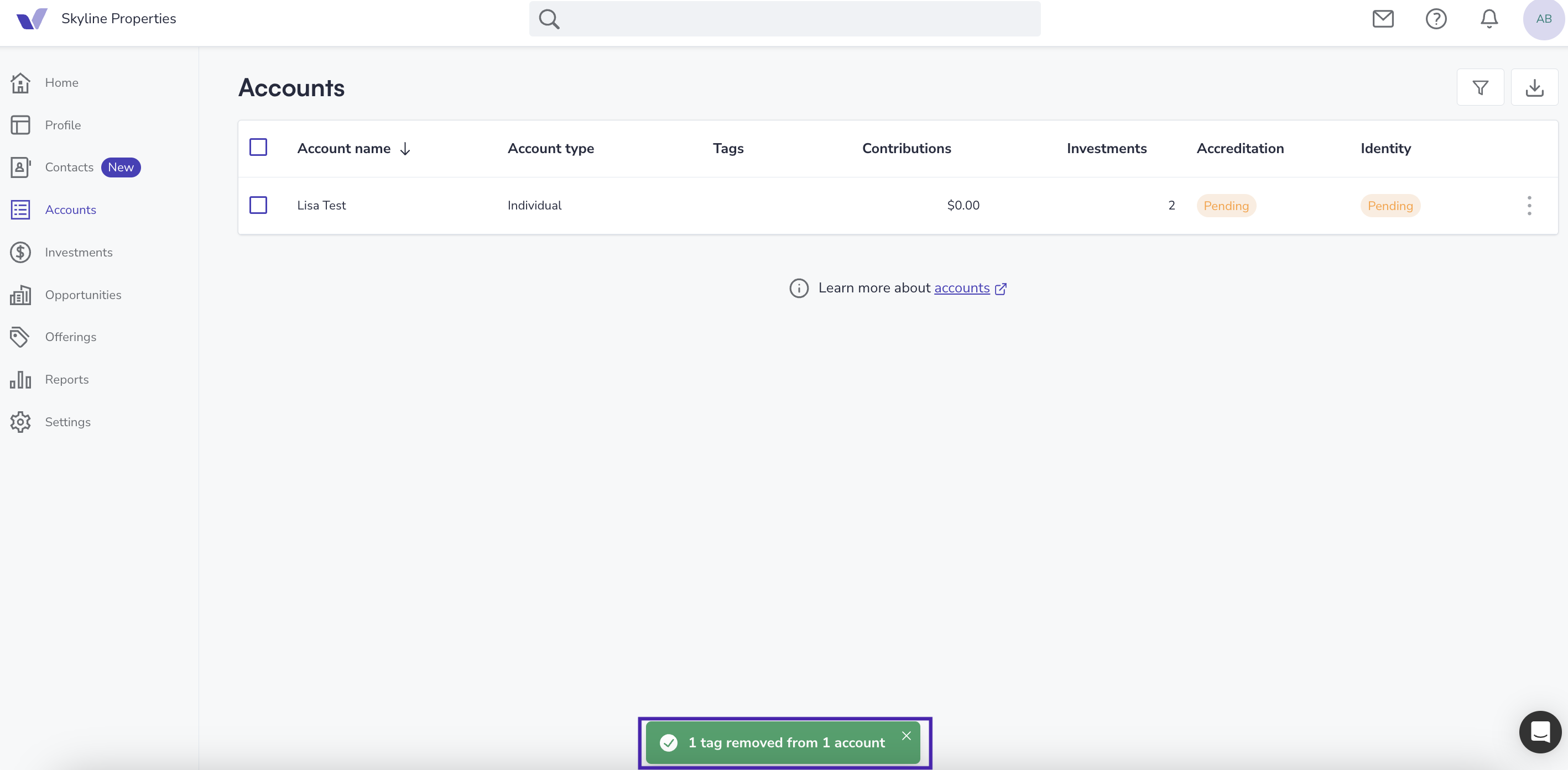Open the filter funnel button

point(1480,87)
